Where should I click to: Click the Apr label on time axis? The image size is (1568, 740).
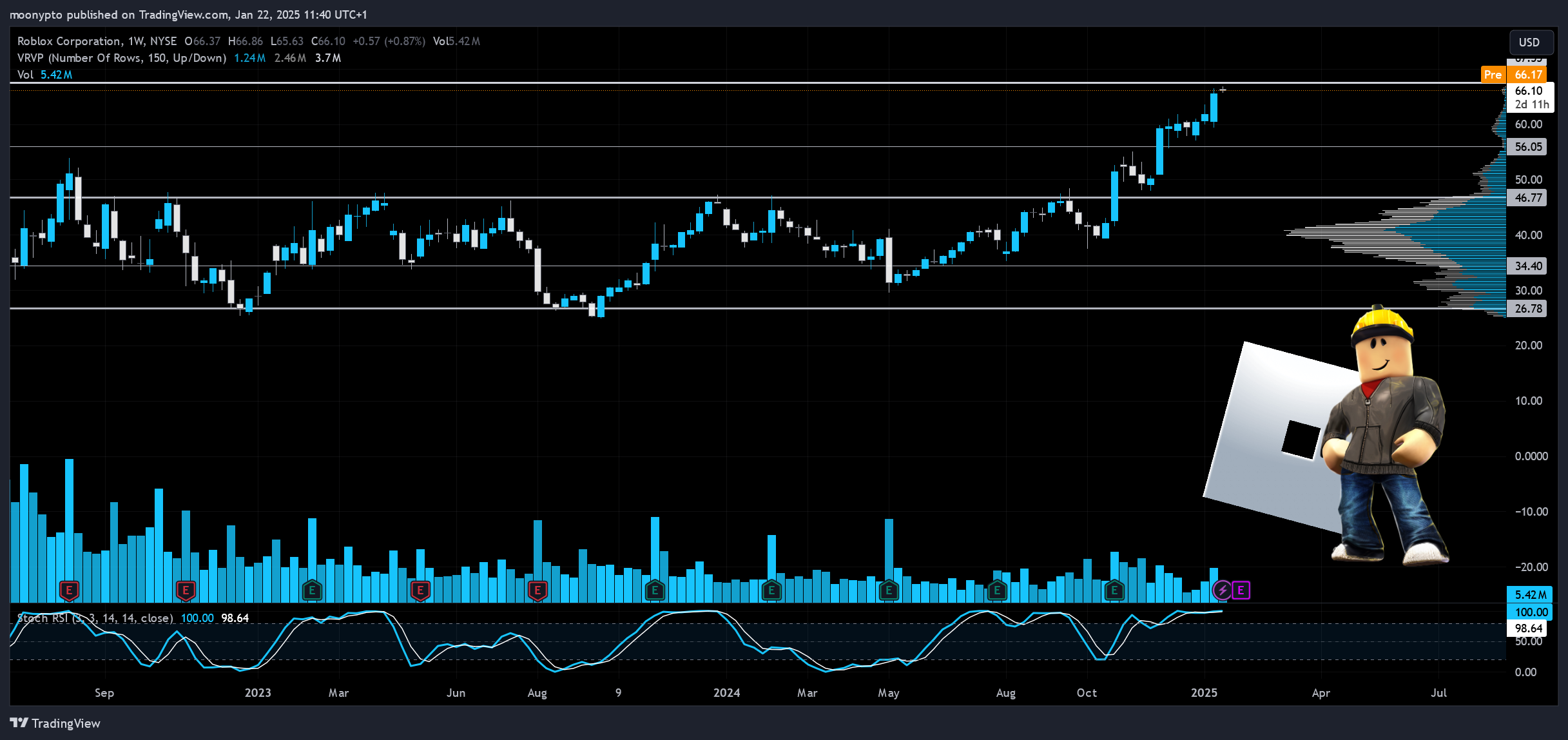point(1321,693)
